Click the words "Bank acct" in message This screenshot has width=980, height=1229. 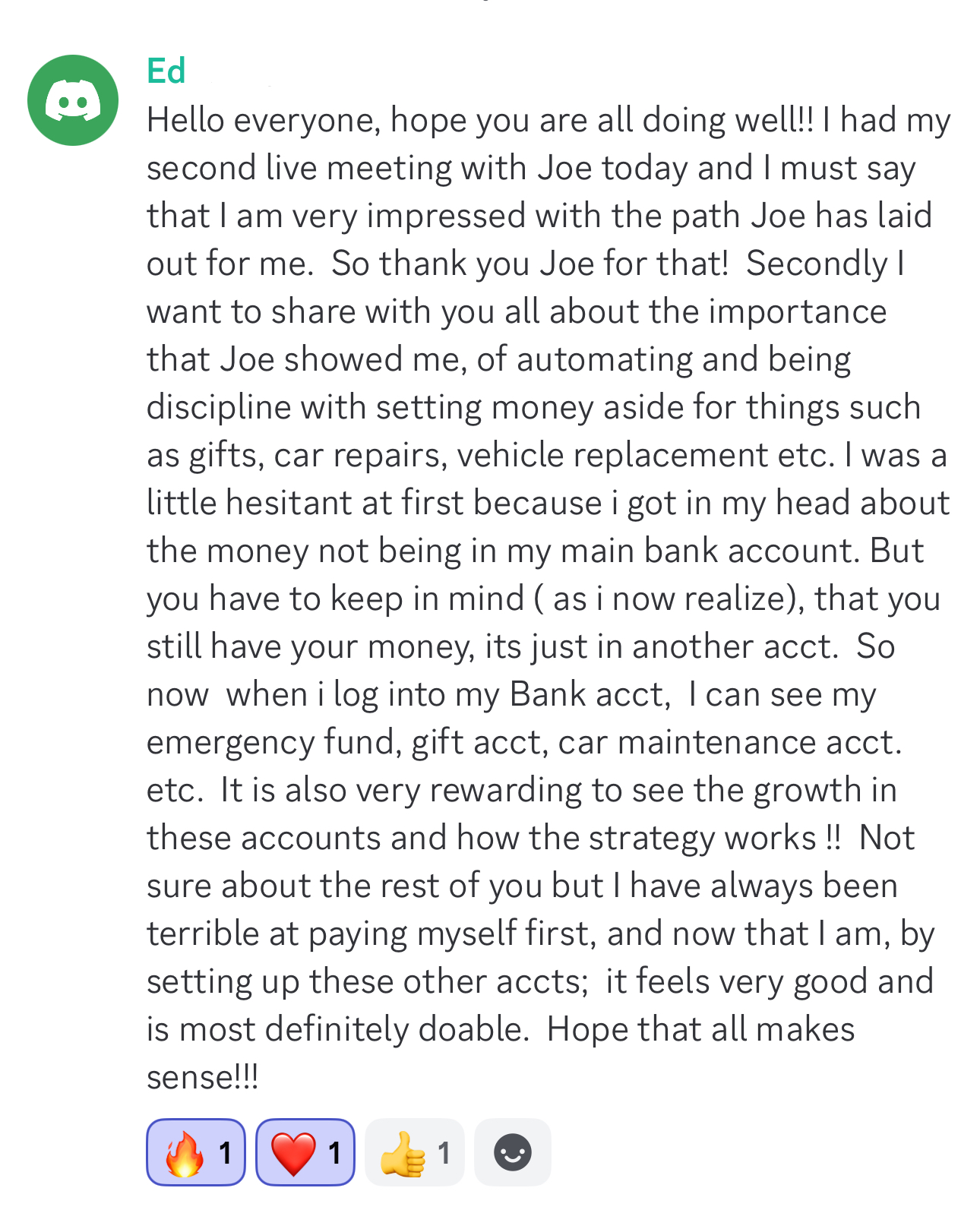click(x=589, y=694)
